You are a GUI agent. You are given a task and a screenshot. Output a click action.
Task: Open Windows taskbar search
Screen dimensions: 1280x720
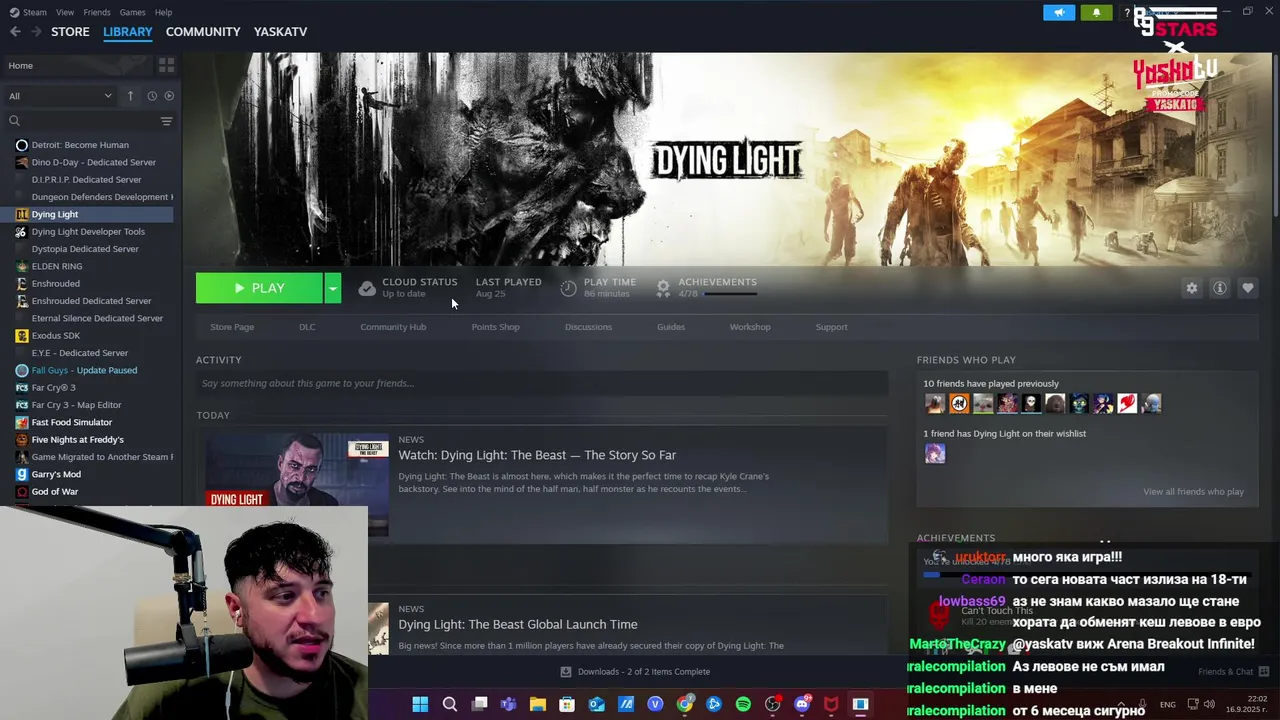coord(450,704)
